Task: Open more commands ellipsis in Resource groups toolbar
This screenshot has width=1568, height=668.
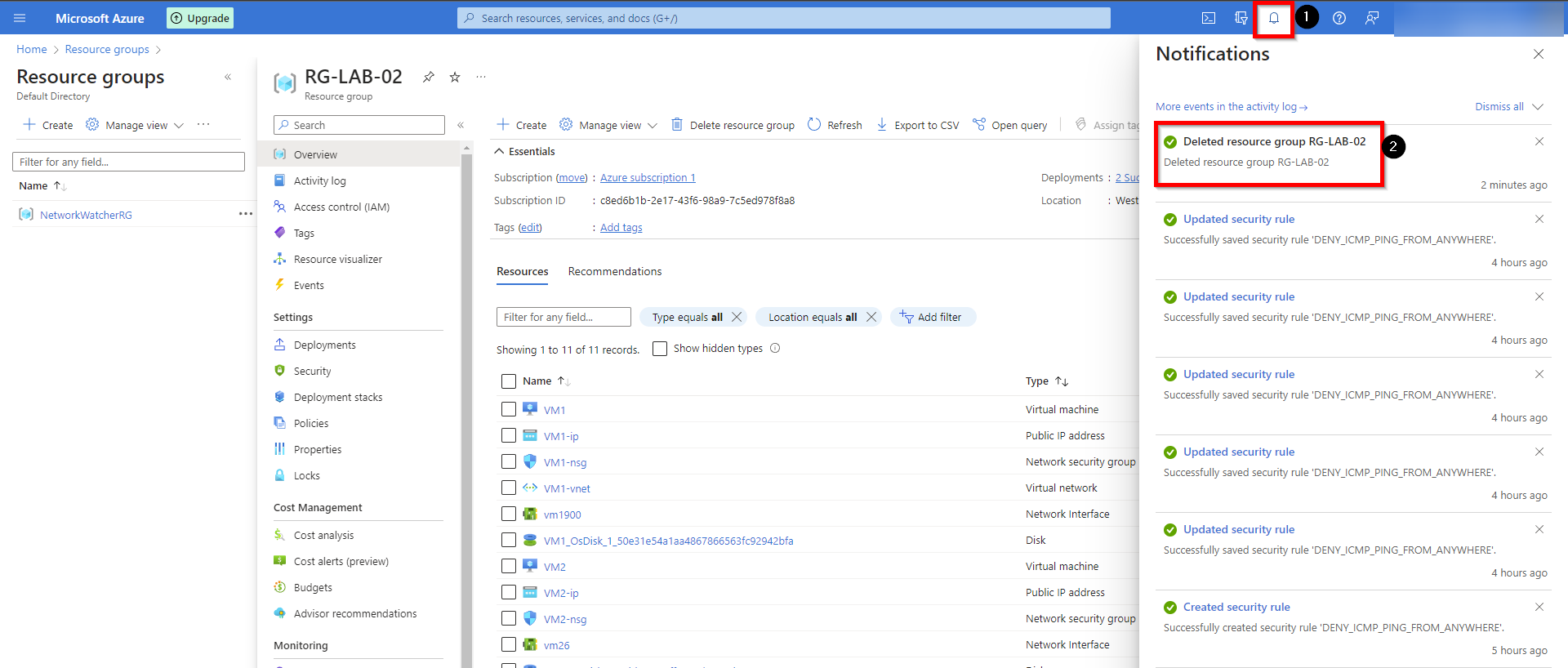Action: [x=203, y=125]
